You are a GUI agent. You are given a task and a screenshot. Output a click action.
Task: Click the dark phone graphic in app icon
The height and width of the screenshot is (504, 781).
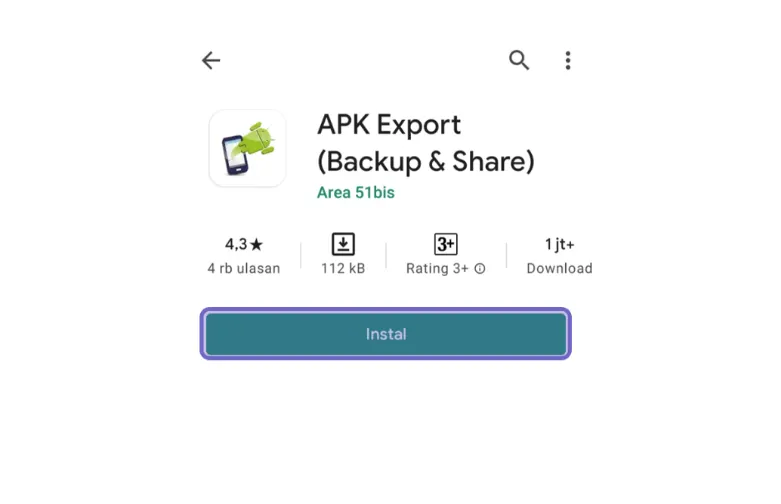(x=235, y=155)
